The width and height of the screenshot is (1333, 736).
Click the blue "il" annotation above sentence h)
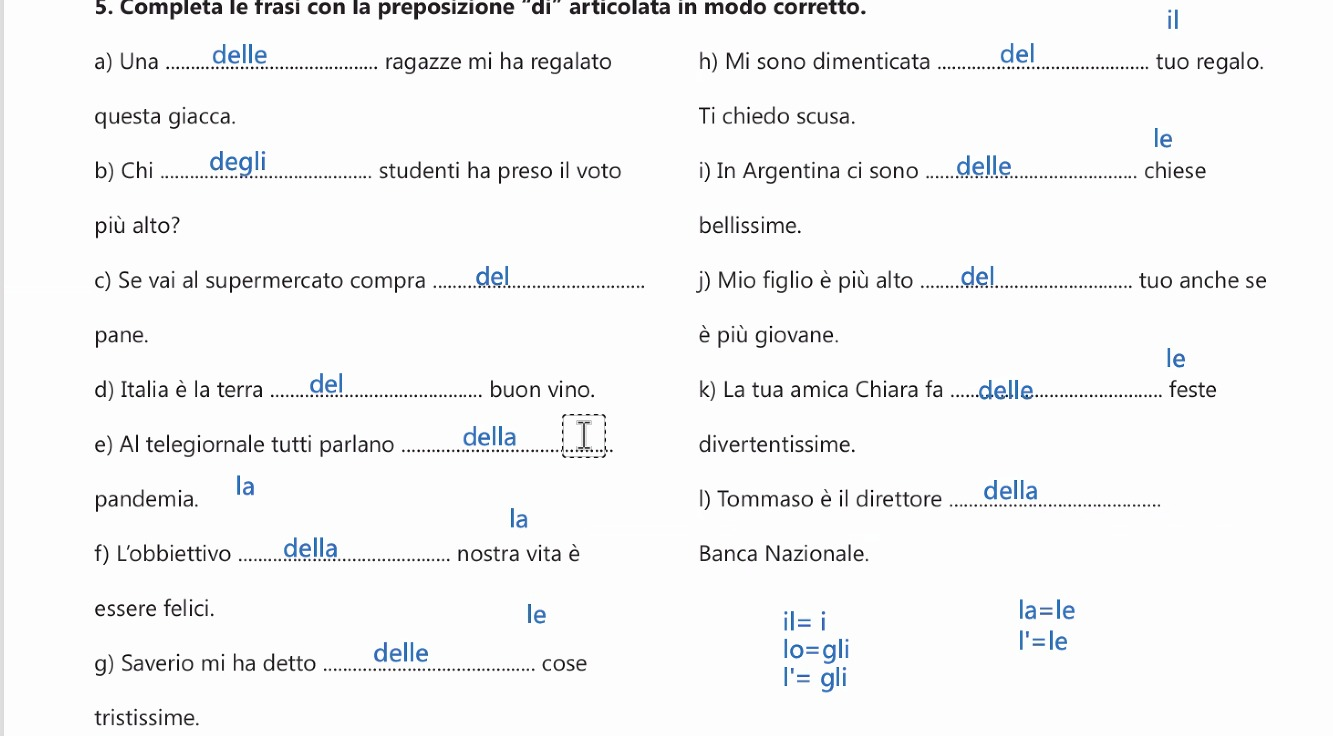tap(1173, 20)
